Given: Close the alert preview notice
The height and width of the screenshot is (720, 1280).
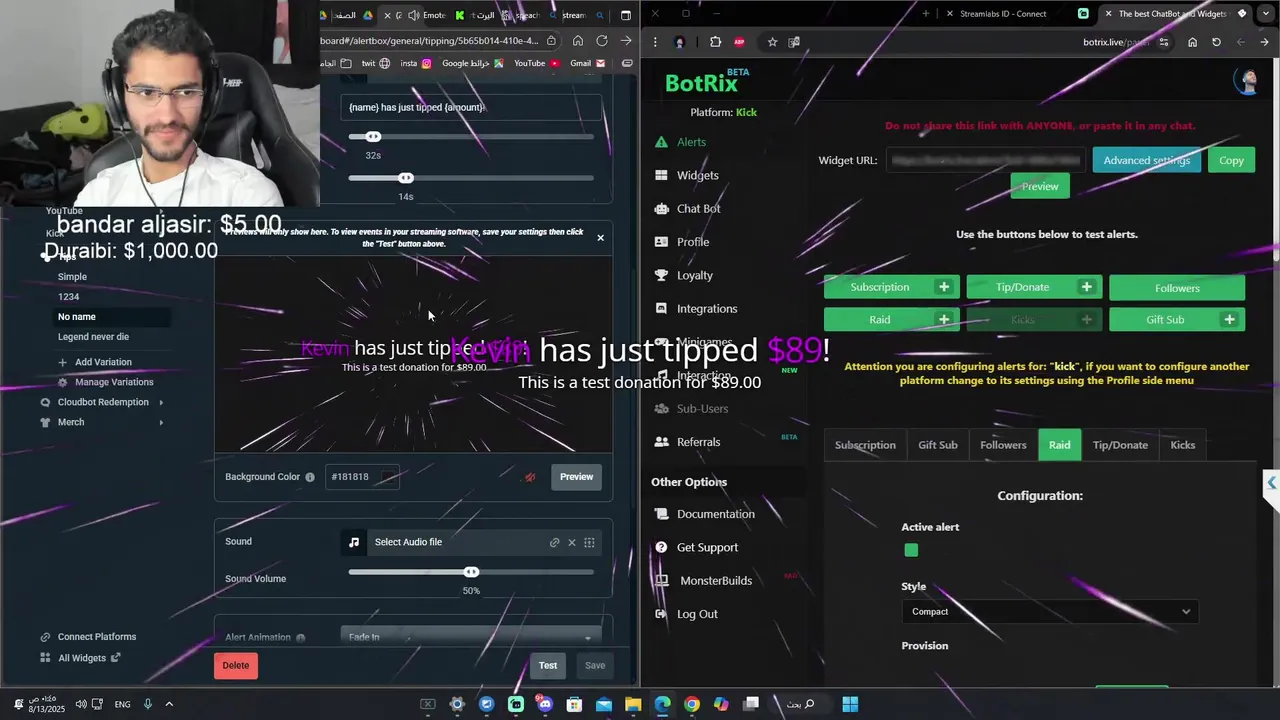Looking at the screenshot, I should tap(600, 237).
